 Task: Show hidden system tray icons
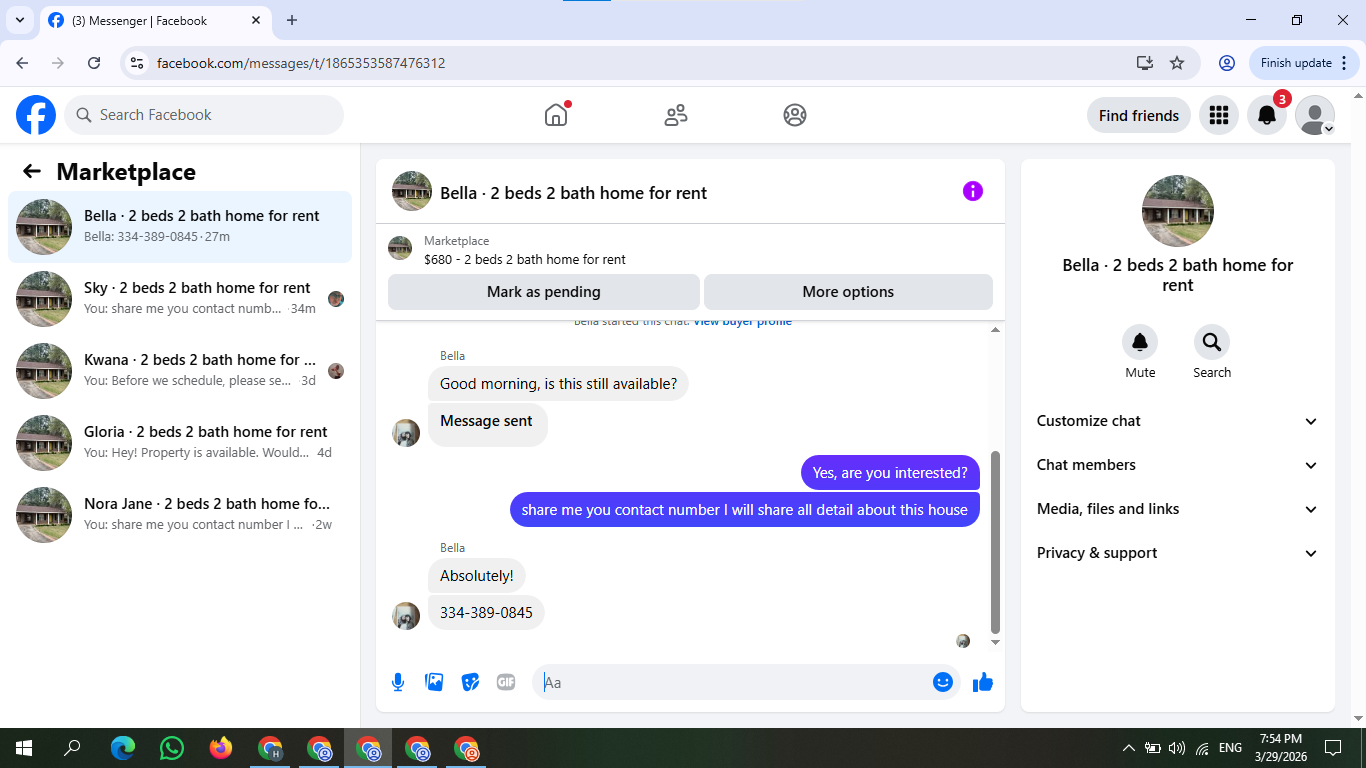(1129, 748)
